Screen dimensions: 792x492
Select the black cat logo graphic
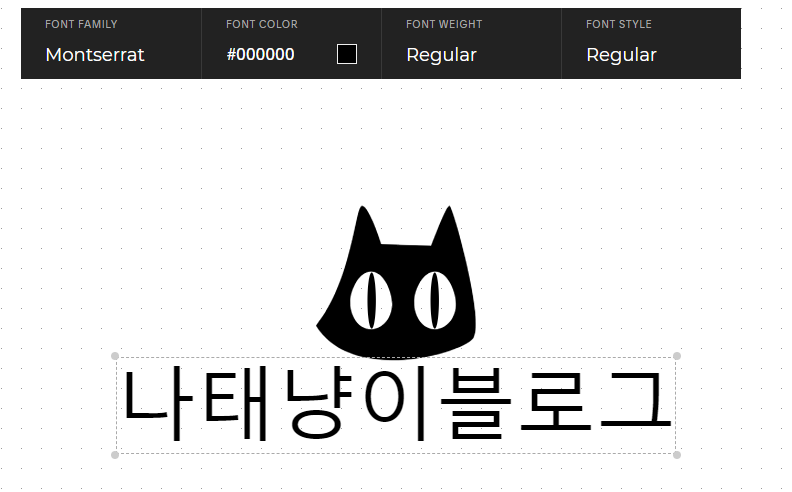pyautogui.click(x=397, y=283)
